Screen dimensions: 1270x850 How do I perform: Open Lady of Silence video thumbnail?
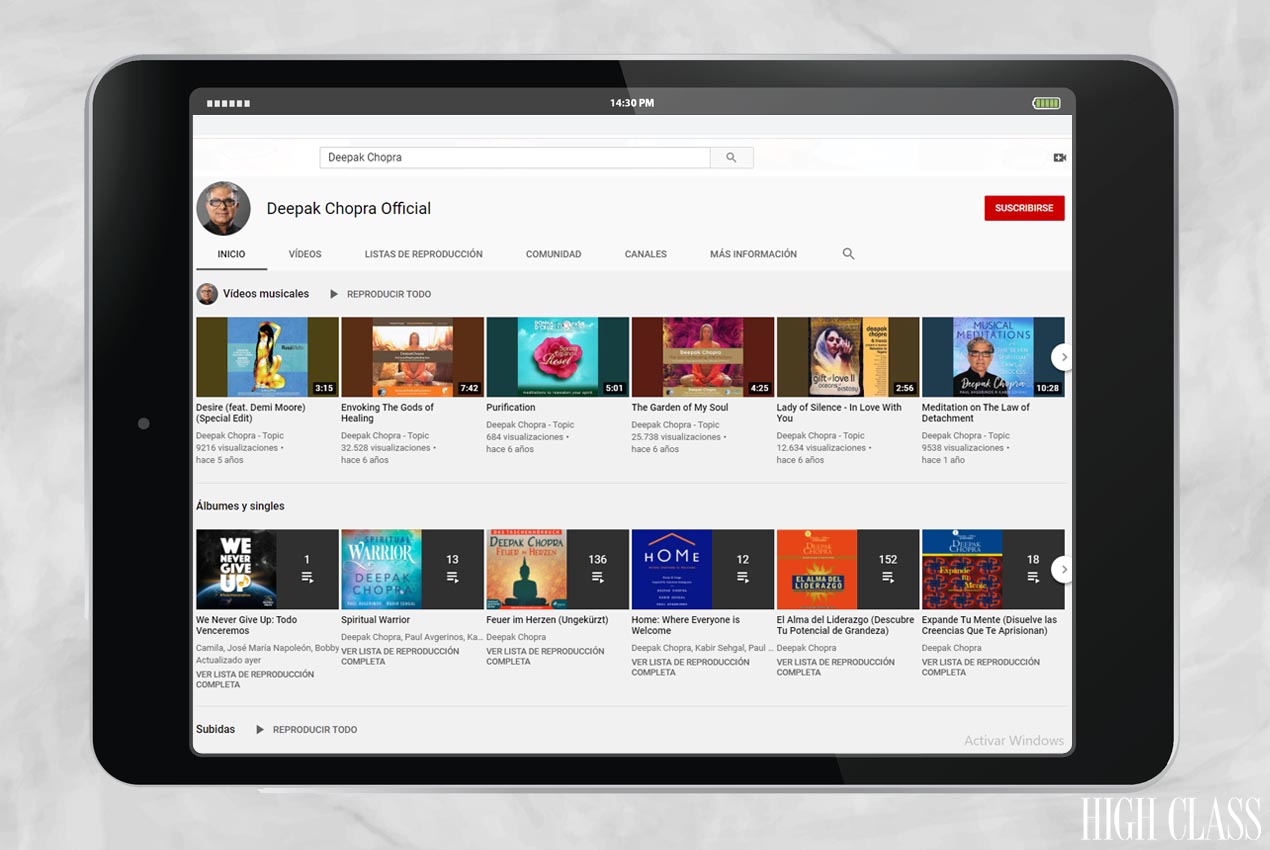tap(848, 357)
